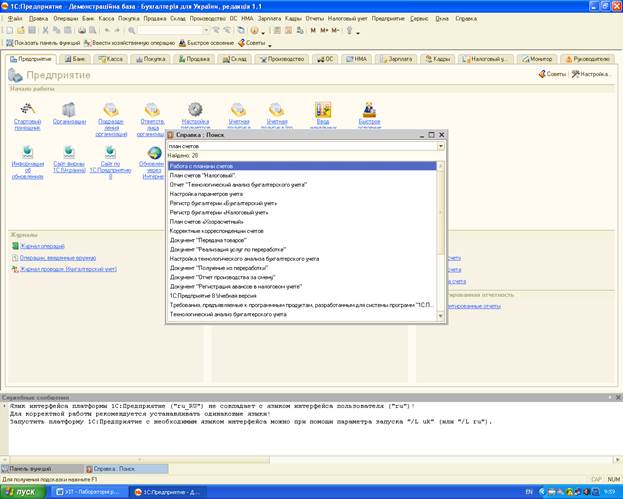Click Советы button in the toolbar
623x499 pixels.
coord(252,43)
